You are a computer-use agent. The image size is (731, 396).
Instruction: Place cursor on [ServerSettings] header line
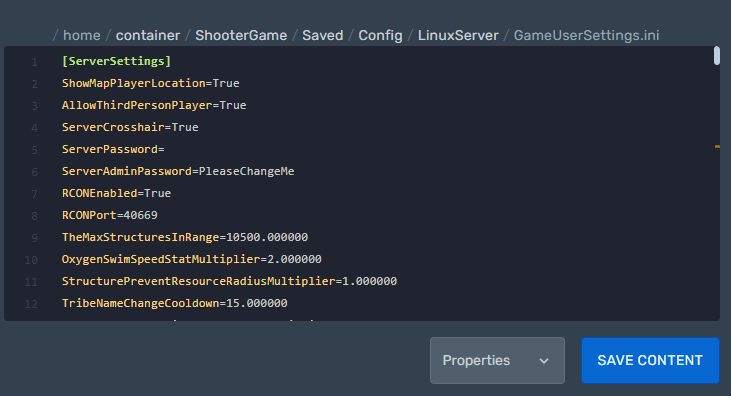pos(117,61)
